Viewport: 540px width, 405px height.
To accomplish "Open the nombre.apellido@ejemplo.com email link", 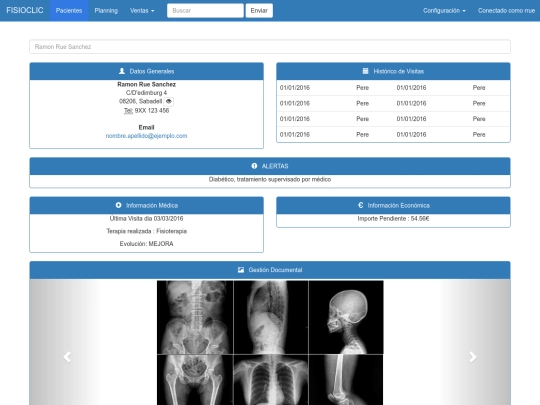I will tap(146, 136).
